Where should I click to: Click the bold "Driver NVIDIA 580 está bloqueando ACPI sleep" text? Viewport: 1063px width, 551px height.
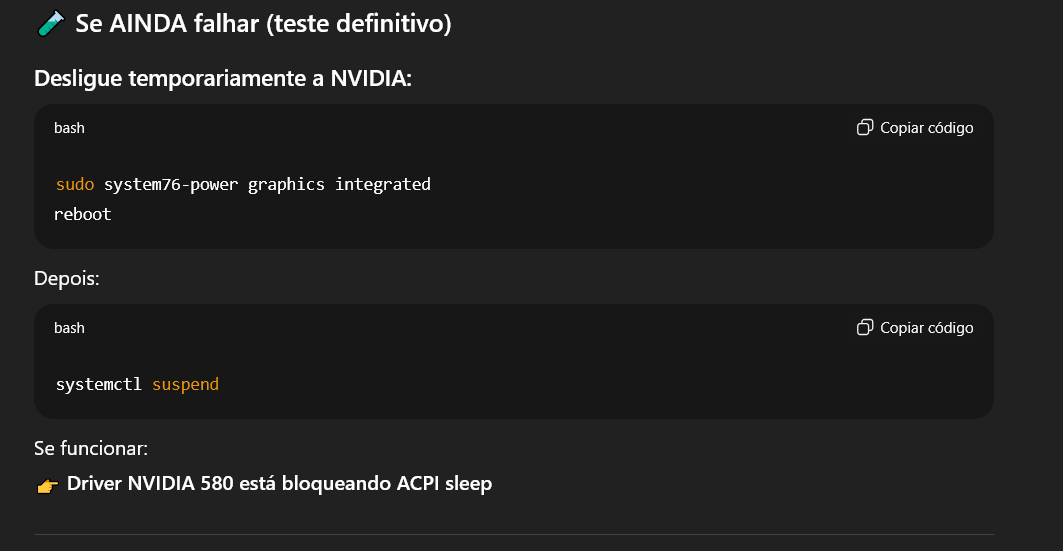point(279,484)
